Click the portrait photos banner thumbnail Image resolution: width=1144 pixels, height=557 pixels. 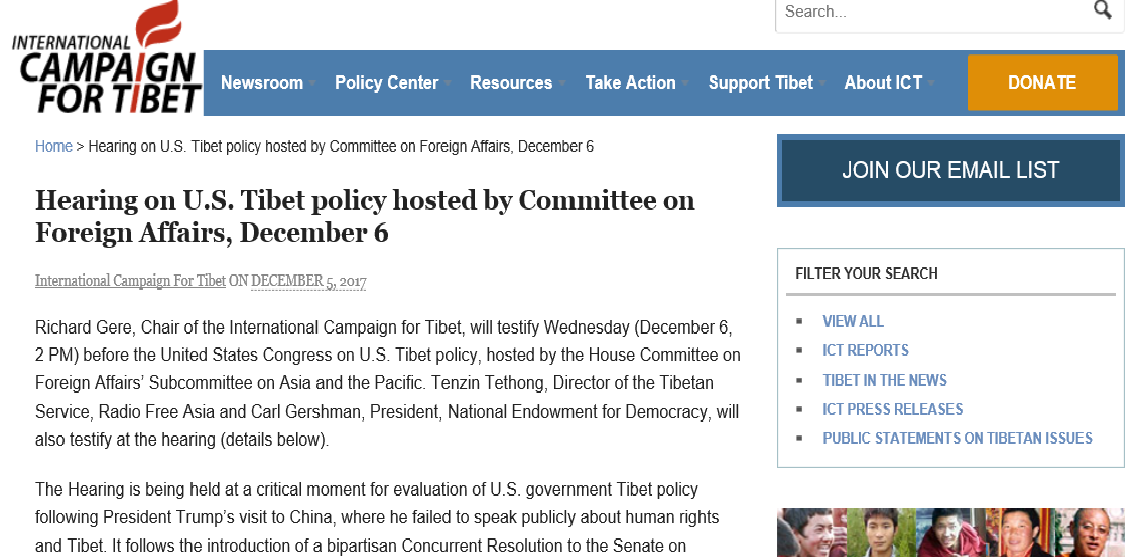951,532
